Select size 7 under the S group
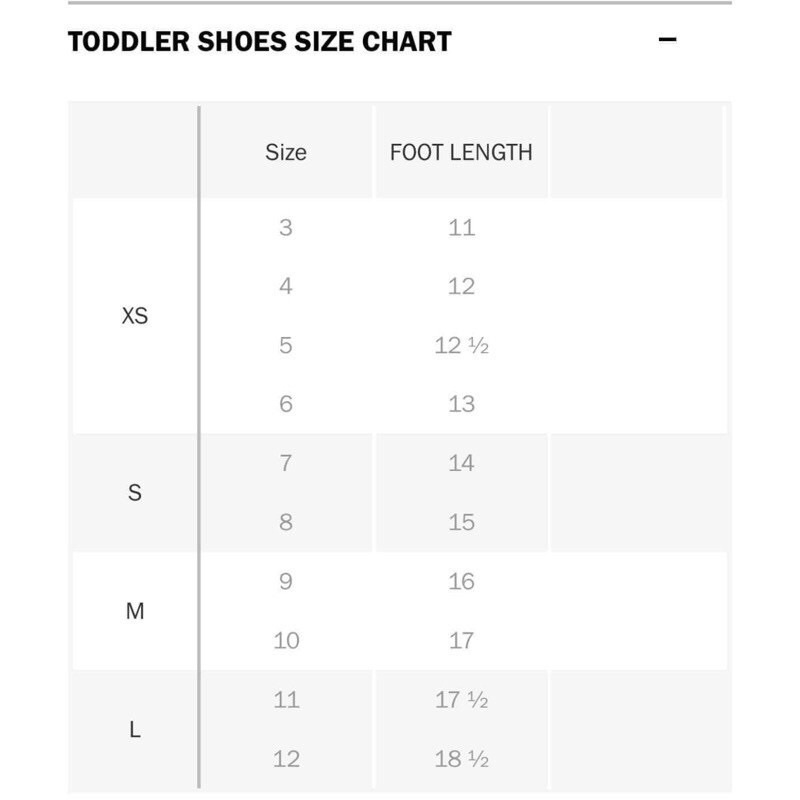This screenshot has height=800, width=800. click(x=285, y=464)
